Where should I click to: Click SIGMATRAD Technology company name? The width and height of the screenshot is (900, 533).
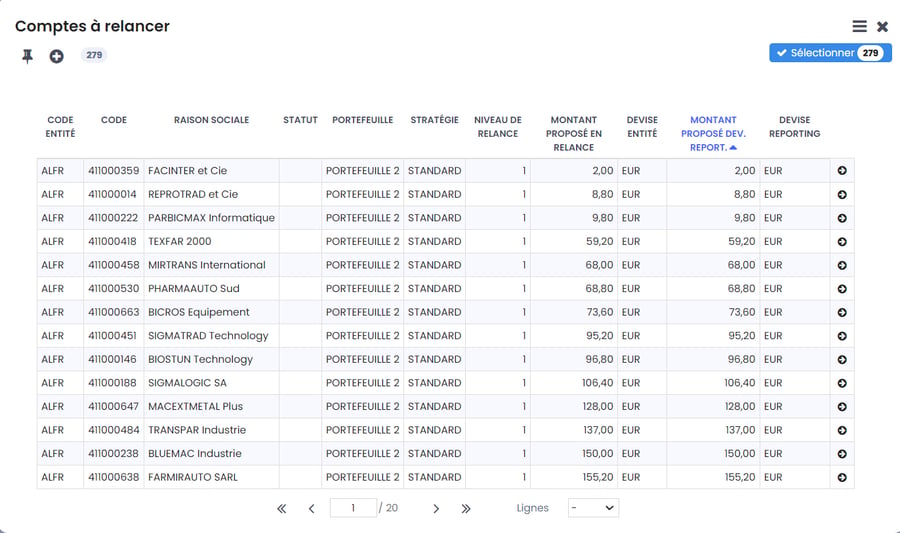[208, 336]
